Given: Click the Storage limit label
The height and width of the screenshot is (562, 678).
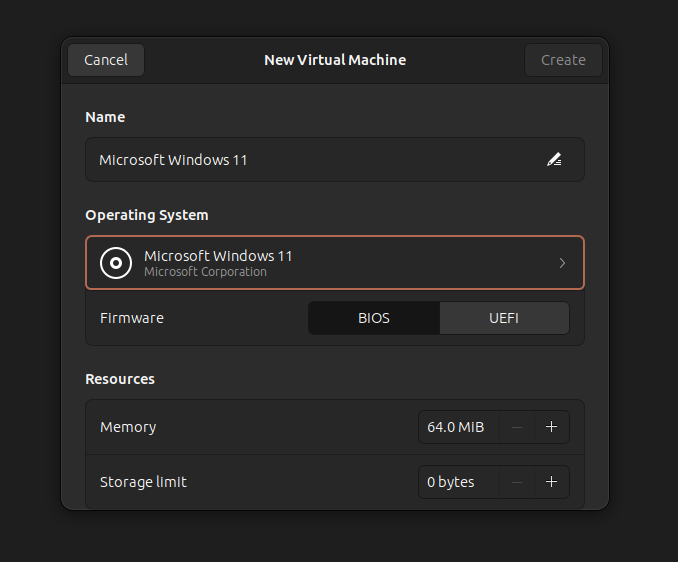Looking at the screenshot, I should pyautogui.click(x=143, y=482).
